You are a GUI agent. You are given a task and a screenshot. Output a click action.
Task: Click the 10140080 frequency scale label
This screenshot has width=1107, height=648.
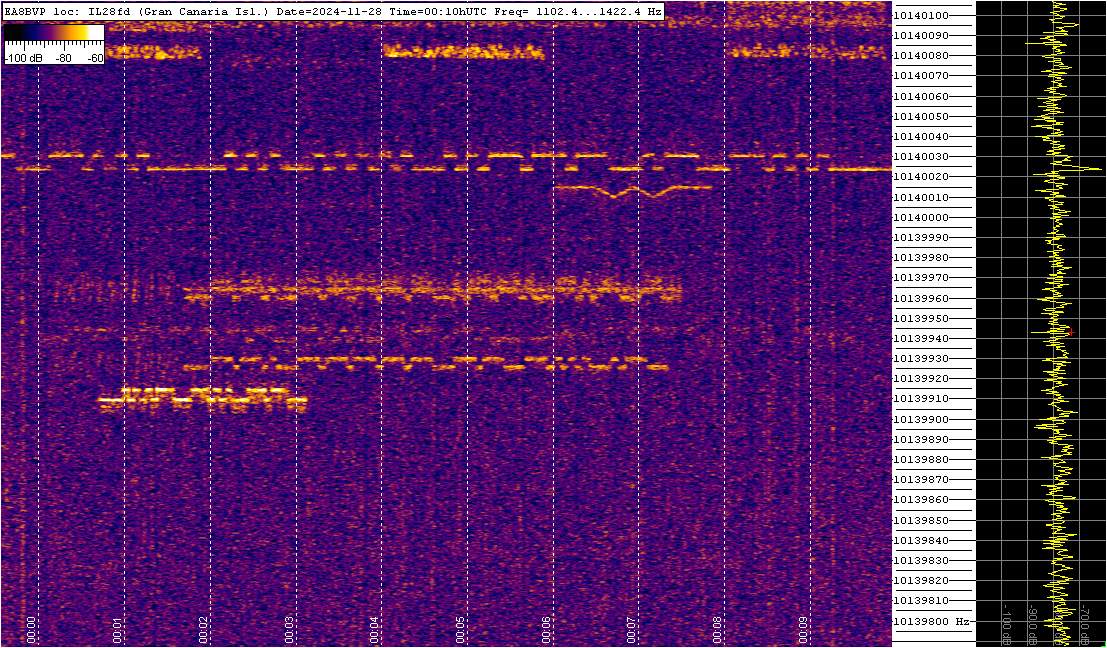click(x=921, y=56)
